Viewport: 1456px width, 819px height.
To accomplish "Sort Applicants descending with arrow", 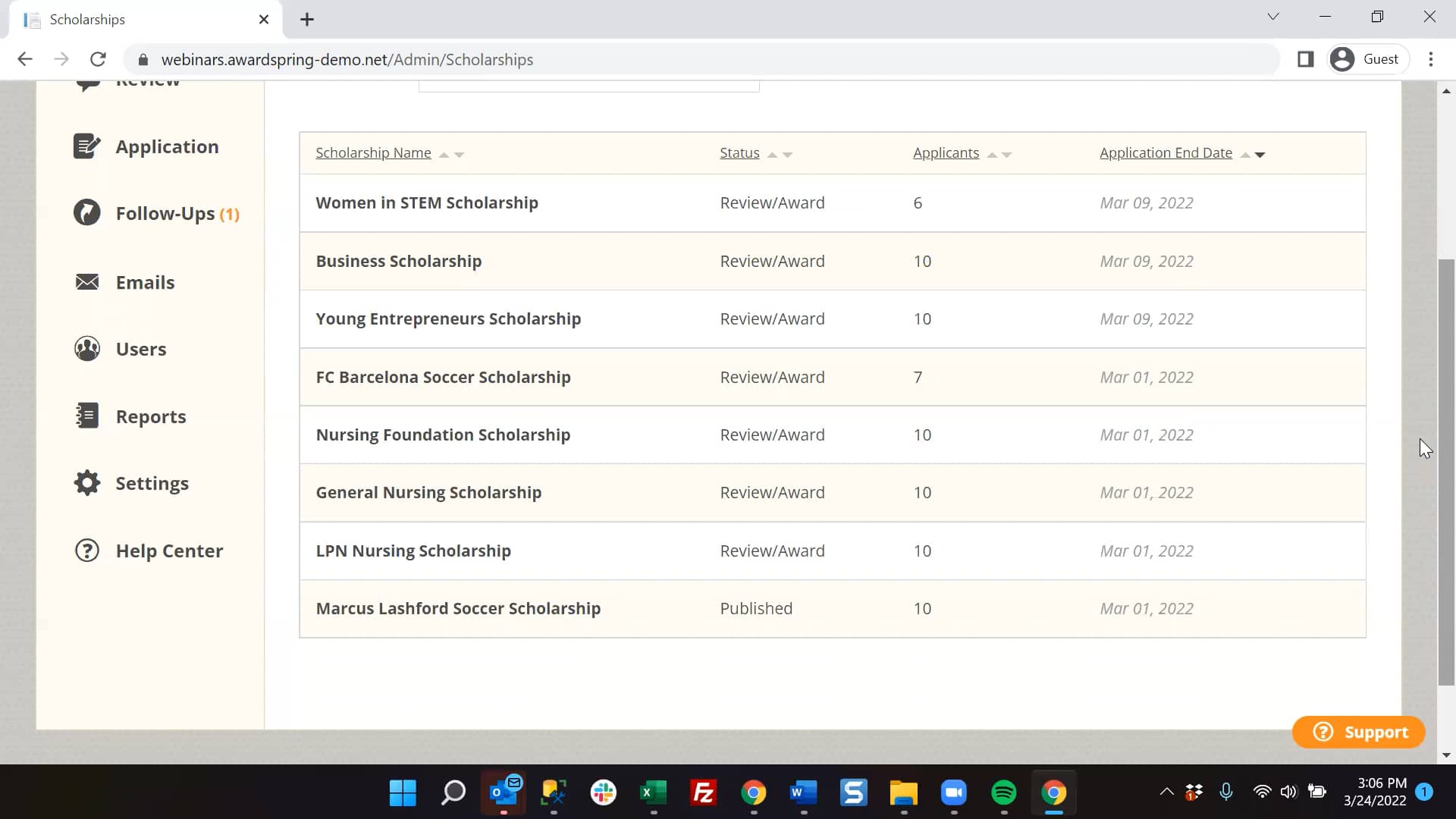I will point(1007,154).
